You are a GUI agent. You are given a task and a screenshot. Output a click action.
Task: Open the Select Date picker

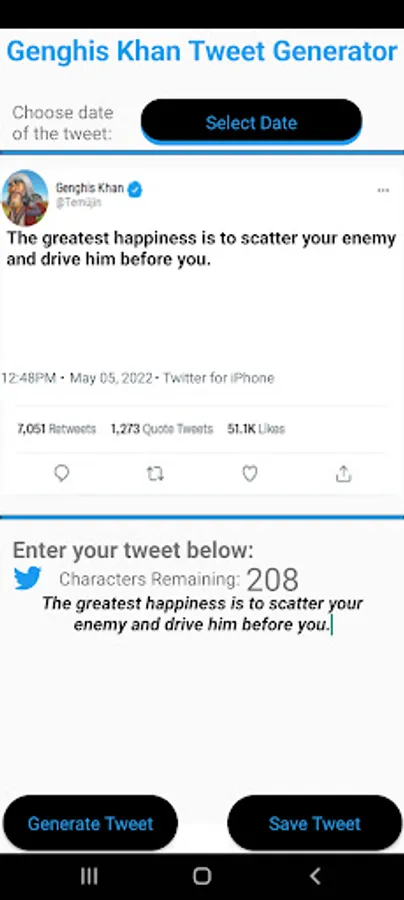[251, 122]
